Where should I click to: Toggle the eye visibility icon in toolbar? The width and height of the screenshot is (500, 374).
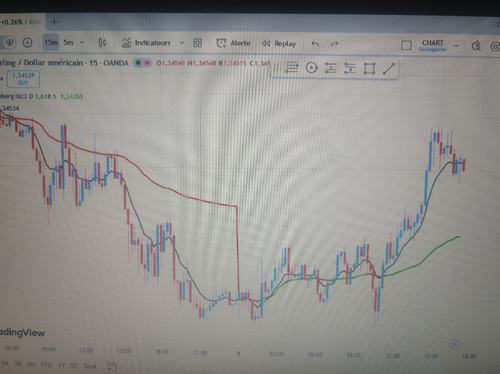(x=10, y=42)
